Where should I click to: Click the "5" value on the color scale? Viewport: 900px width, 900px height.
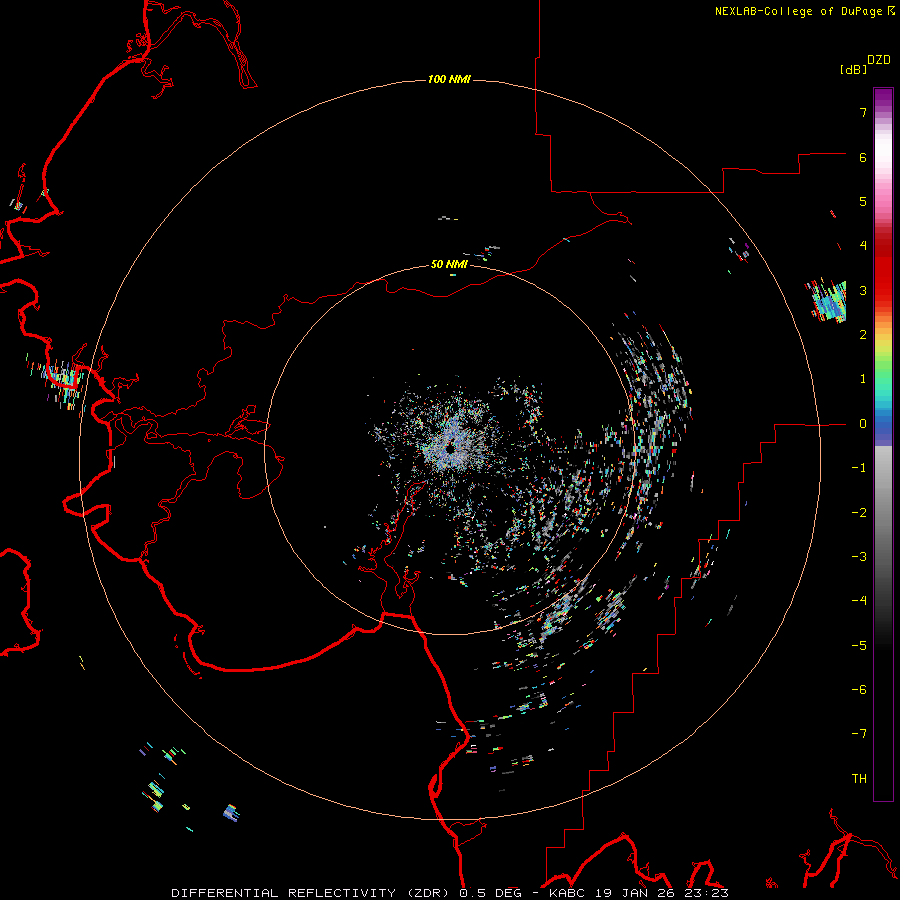coord(863,201)
